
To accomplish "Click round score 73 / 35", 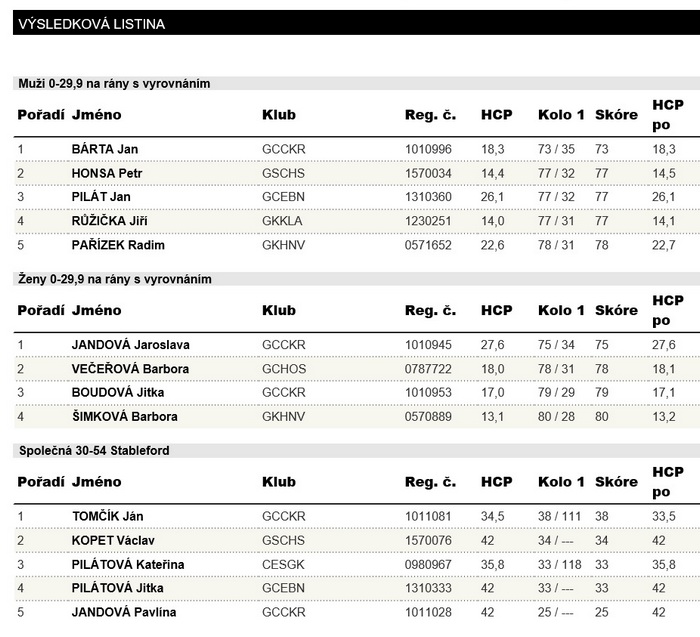I will (x=556, y=149).
